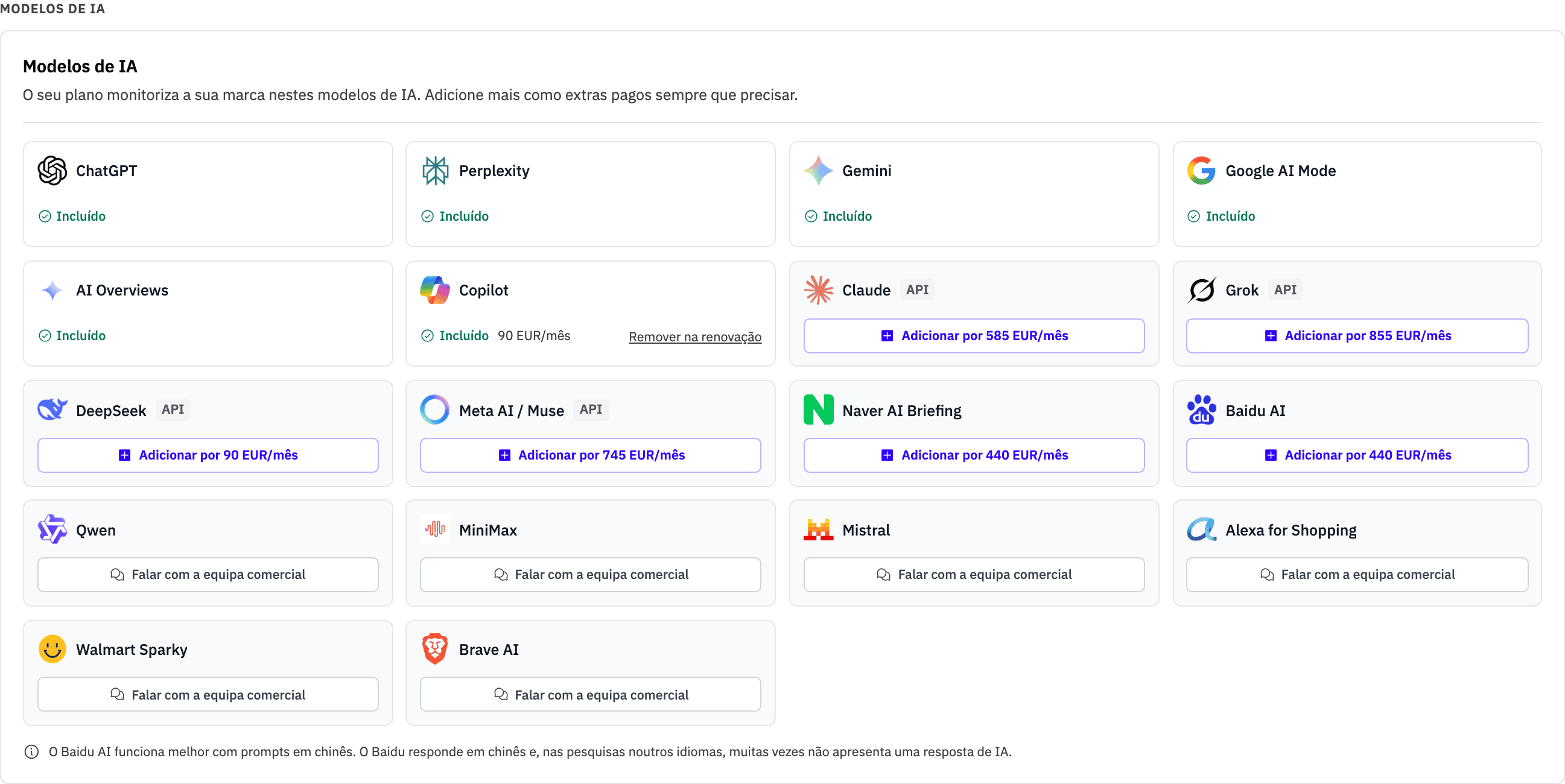Contact sales team for Walmart Sparky
This screenshot has width=1565, height=784.
coord(208,695)
